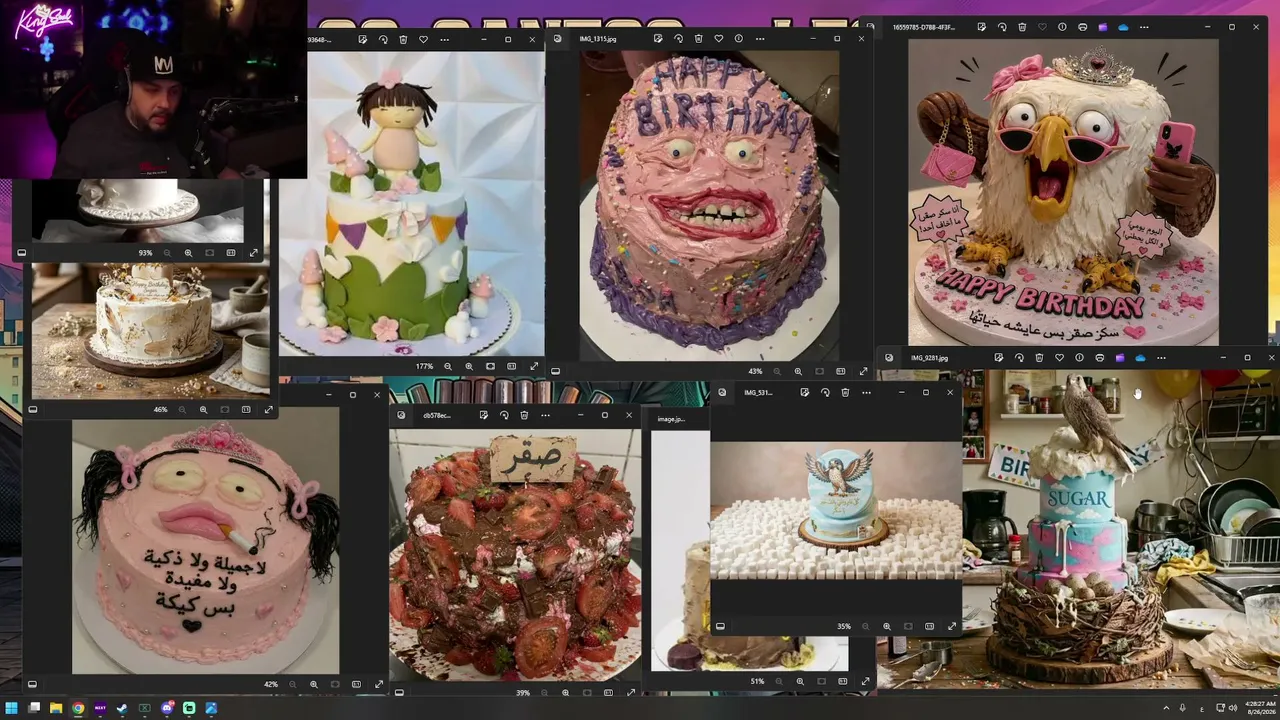Toggle the filmstrip in the 46% zoom window
This screenshot has width=1280, height=720.
pyautogui.click(x=33, y=410)
